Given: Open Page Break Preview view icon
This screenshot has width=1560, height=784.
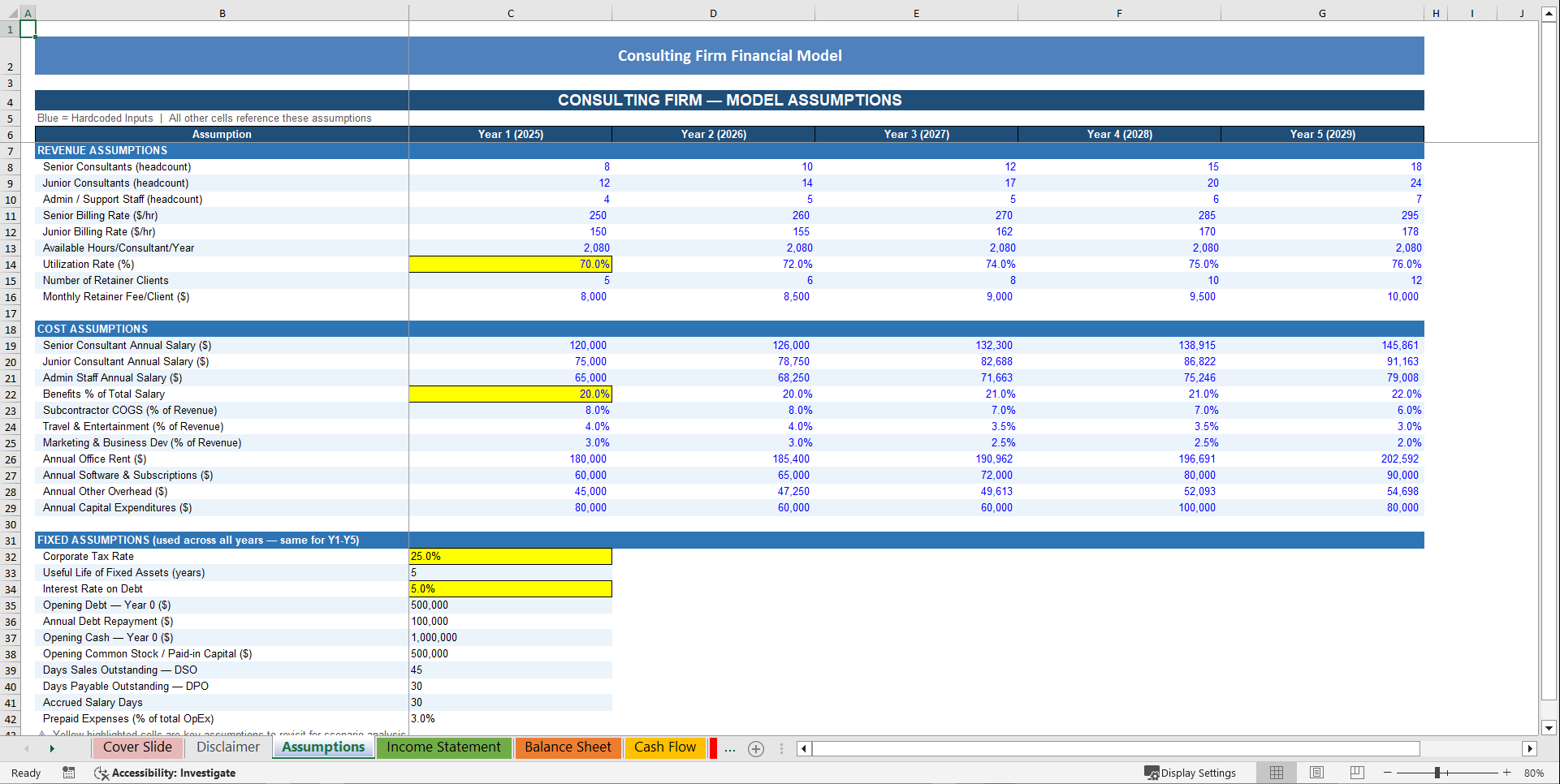Looking at the screenshot, I should 1356,773.
